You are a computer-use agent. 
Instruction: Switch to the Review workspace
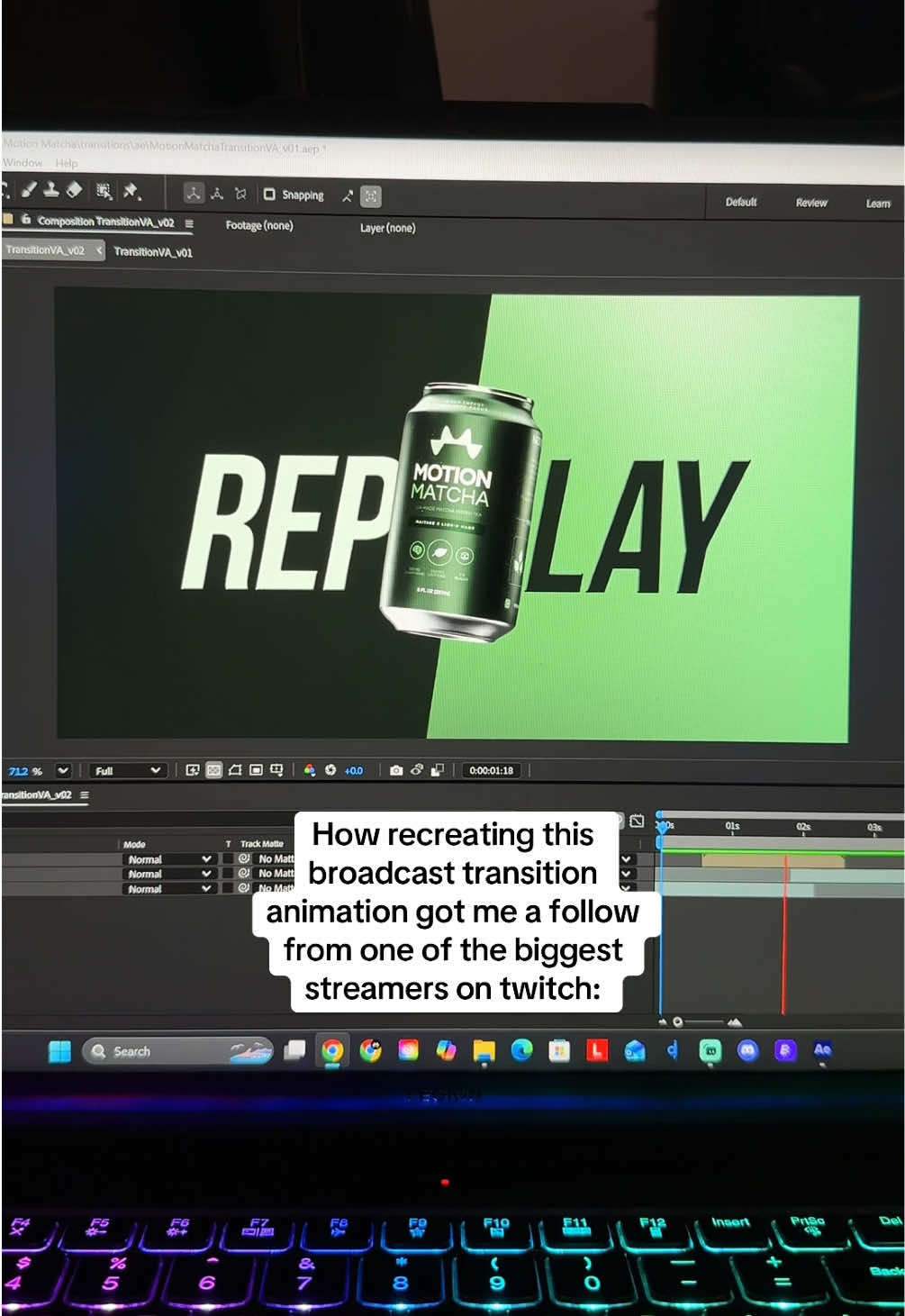tap(811, 203)
